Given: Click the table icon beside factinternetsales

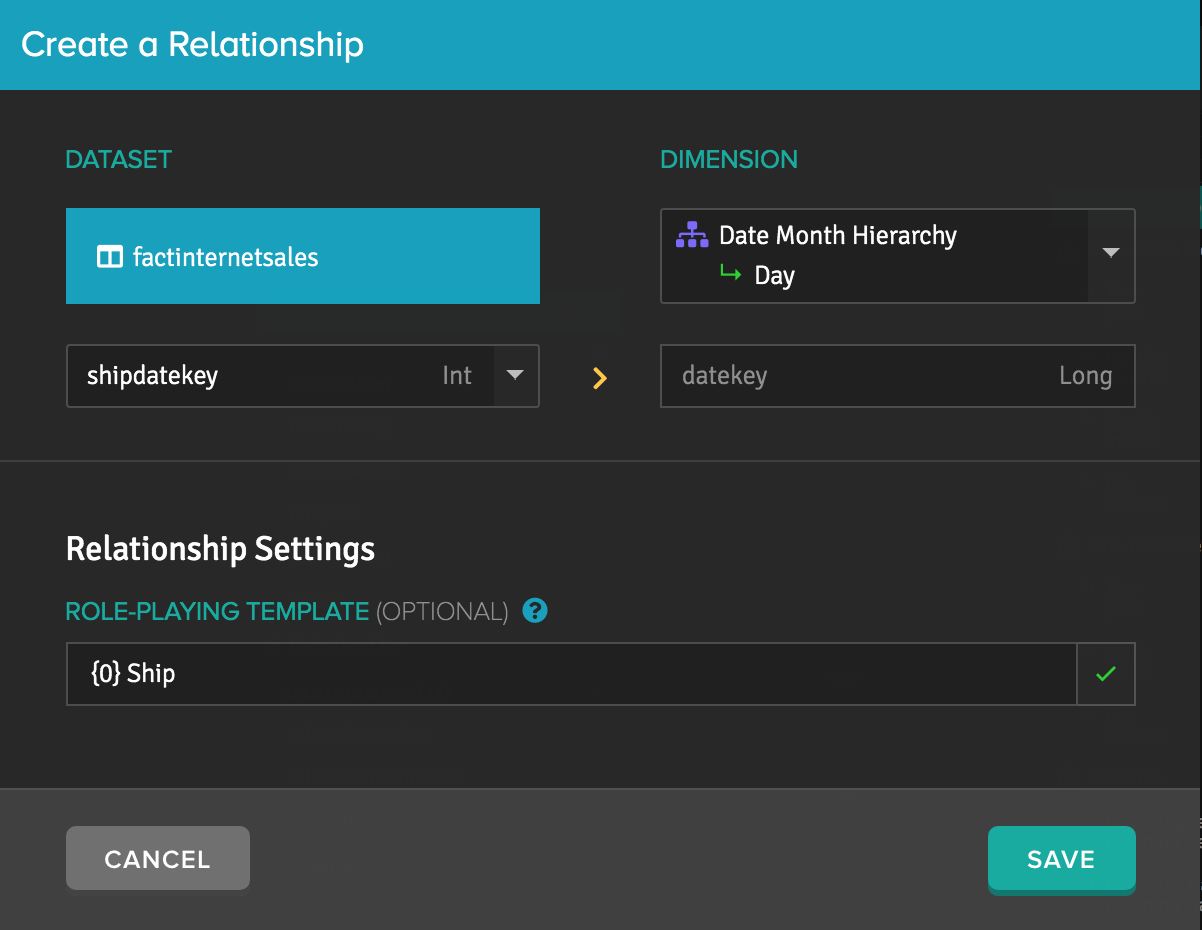Looking at the screenshot, I should [x=109, y=257].
